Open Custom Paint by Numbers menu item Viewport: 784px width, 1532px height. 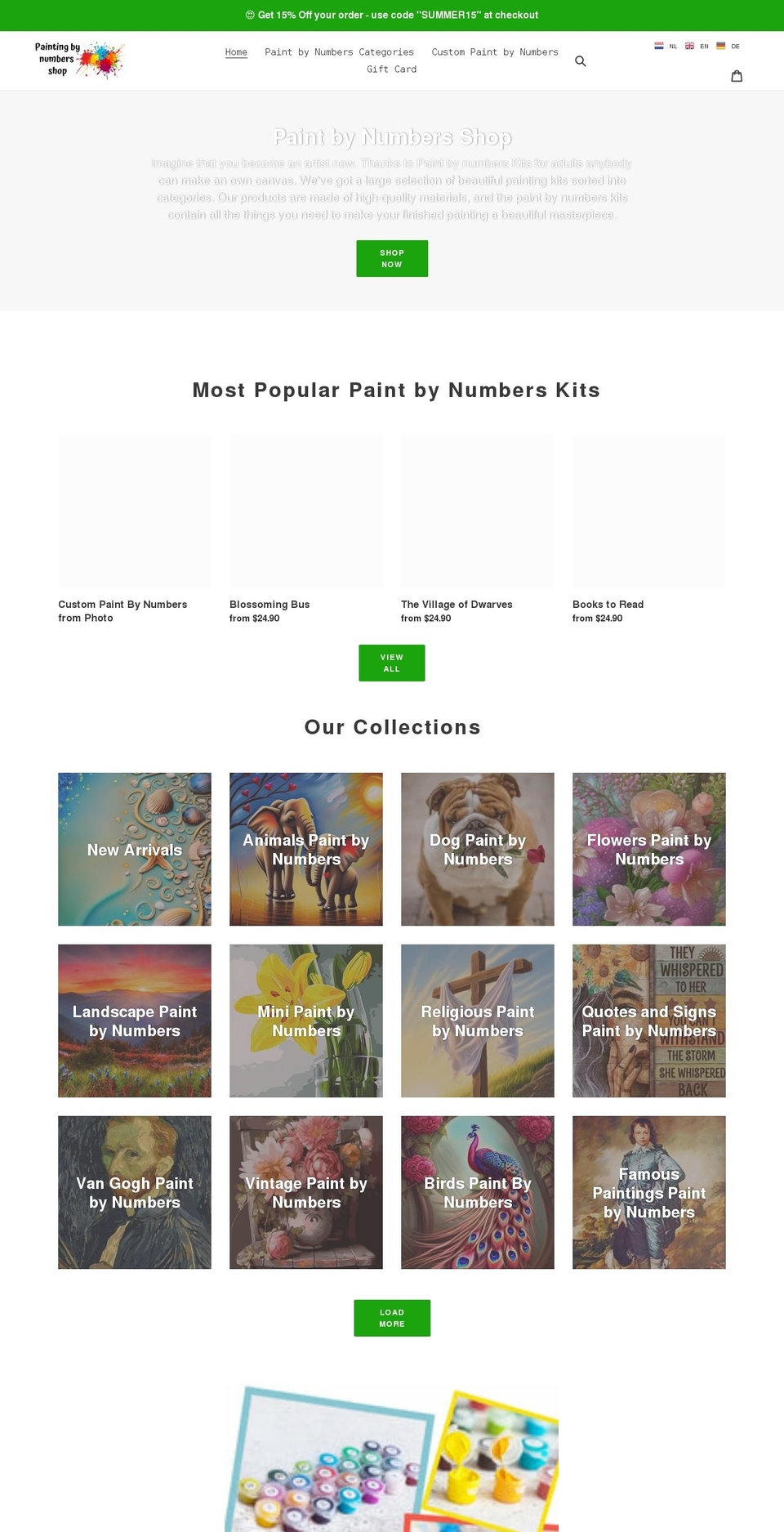495,51
